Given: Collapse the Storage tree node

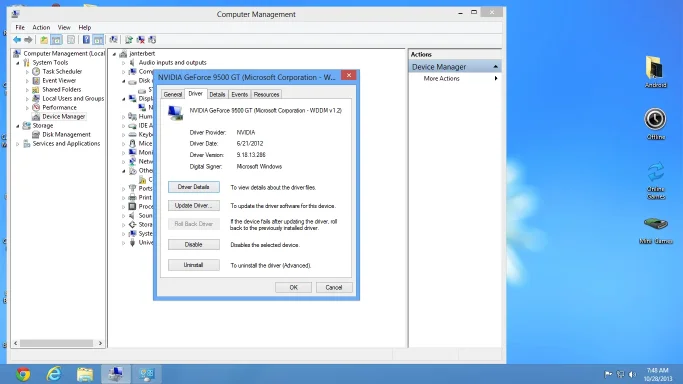Looking at the screenshot, I should [18, 126].
